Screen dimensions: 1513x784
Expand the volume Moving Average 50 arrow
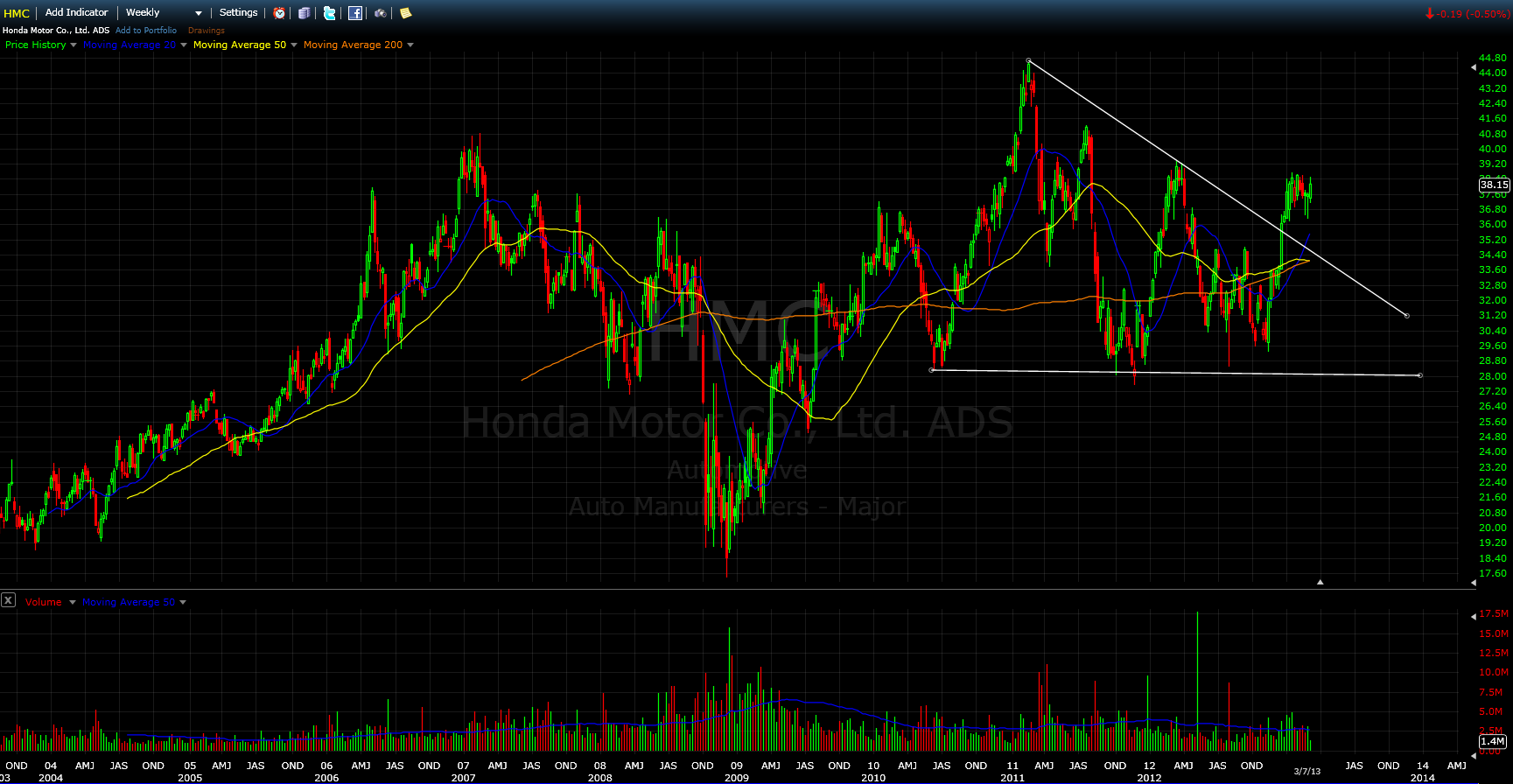tap(183, 602)
